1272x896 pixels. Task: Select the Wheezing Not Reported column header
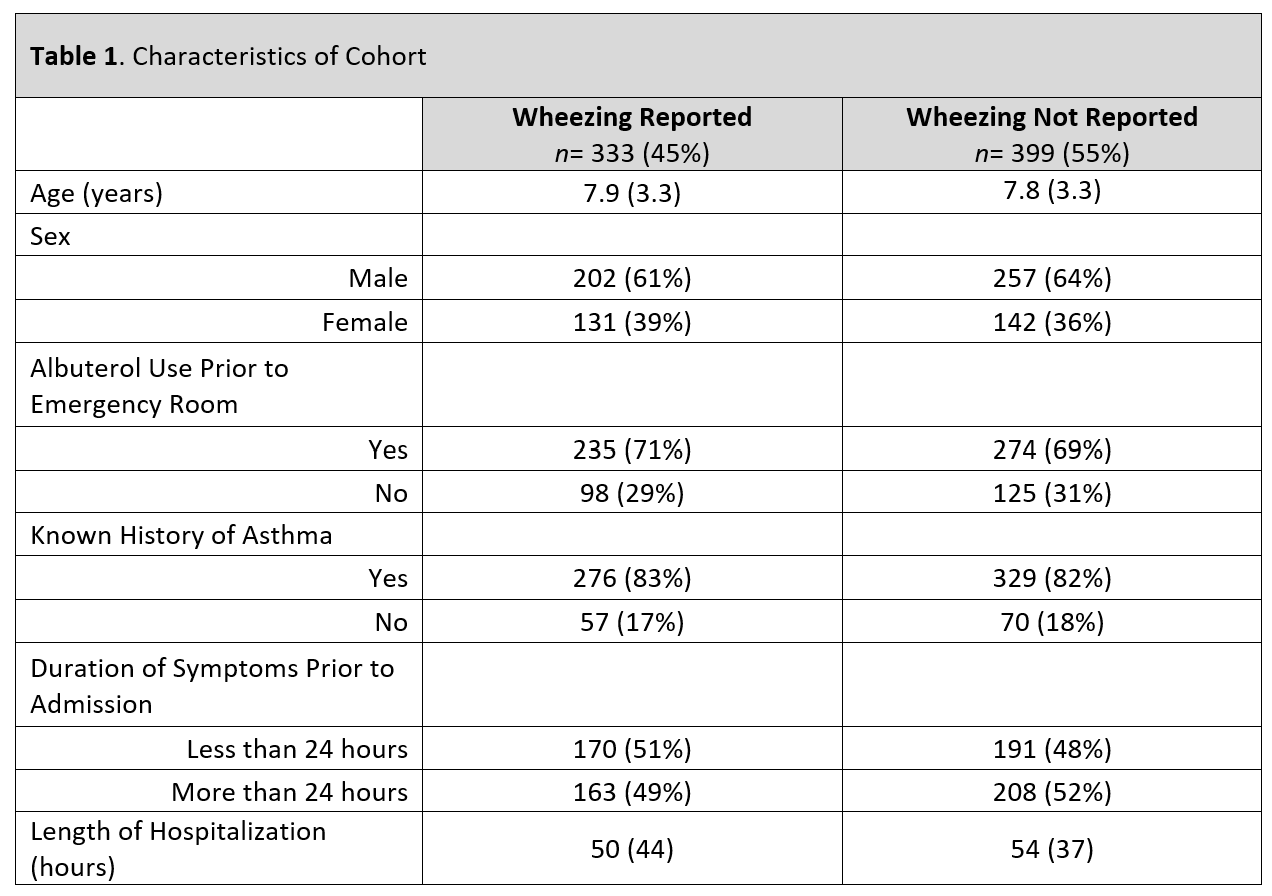click(x=1052, y=134)
